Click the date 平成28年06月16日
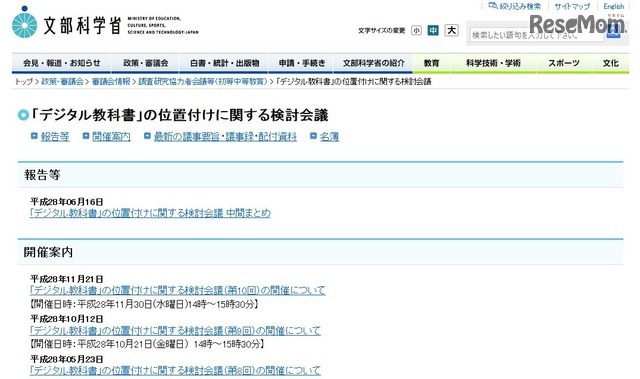The width and height of the screenshot is (640, 379). 67,202
